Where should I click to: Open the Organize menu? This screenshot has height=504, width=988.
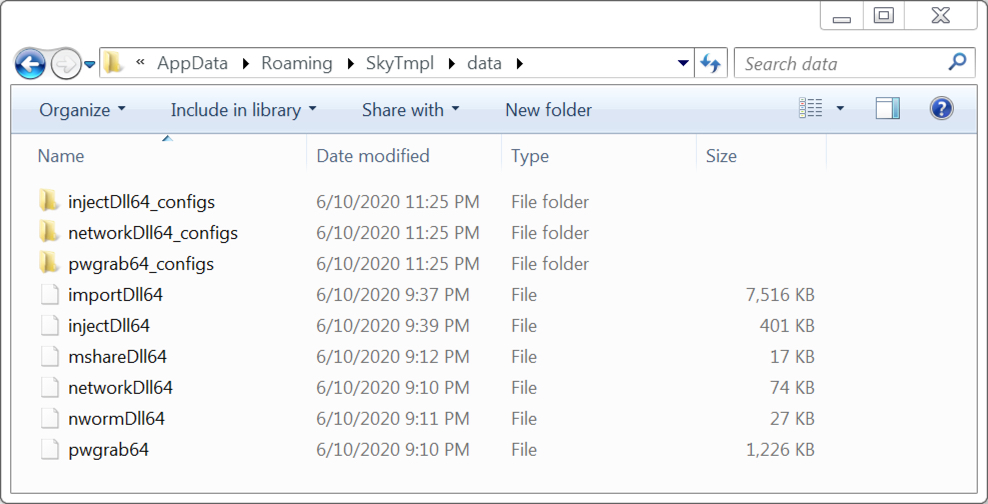coord(82,110)
